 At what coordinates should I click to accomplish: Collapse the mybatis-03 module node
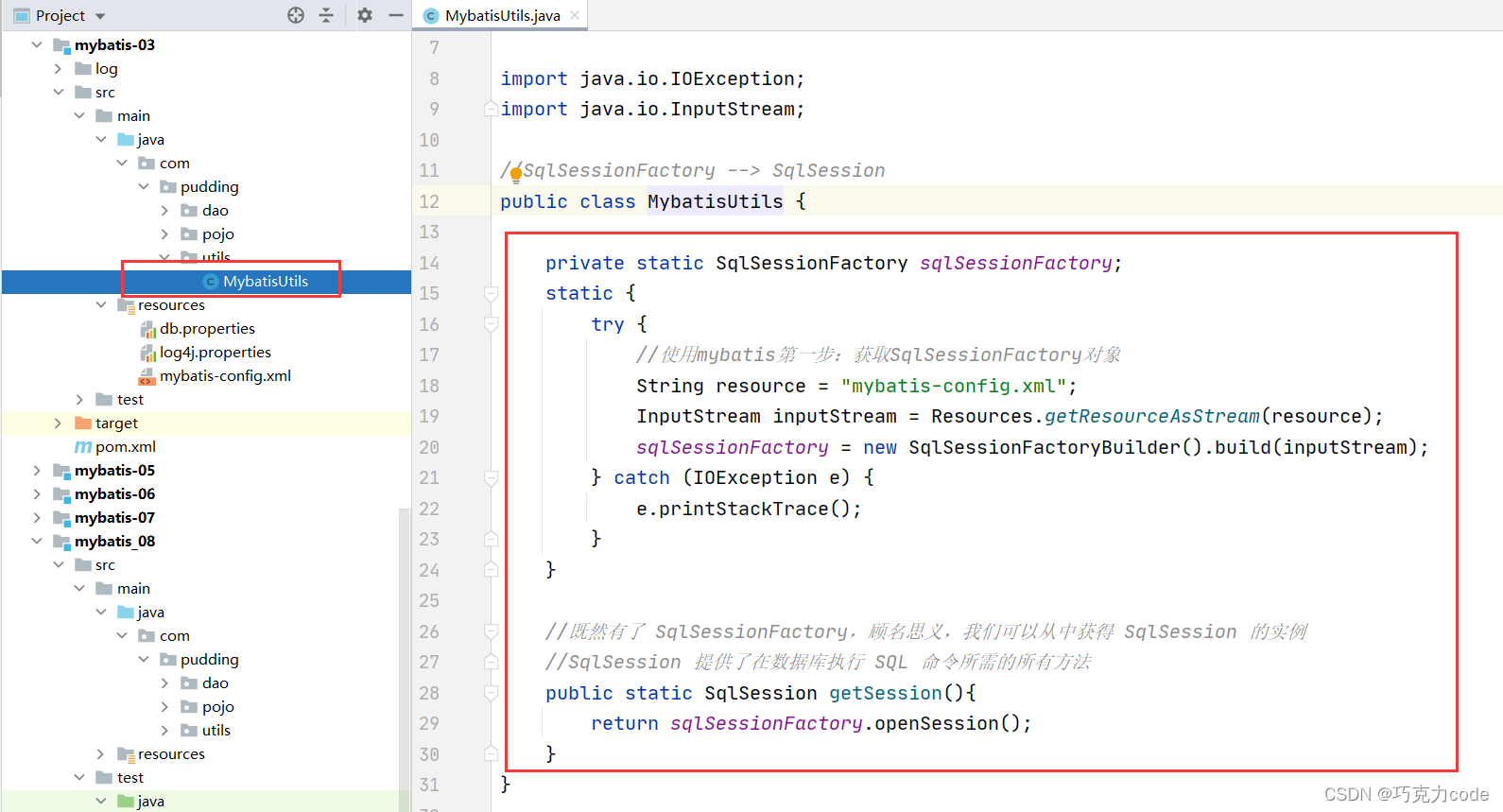36,44
